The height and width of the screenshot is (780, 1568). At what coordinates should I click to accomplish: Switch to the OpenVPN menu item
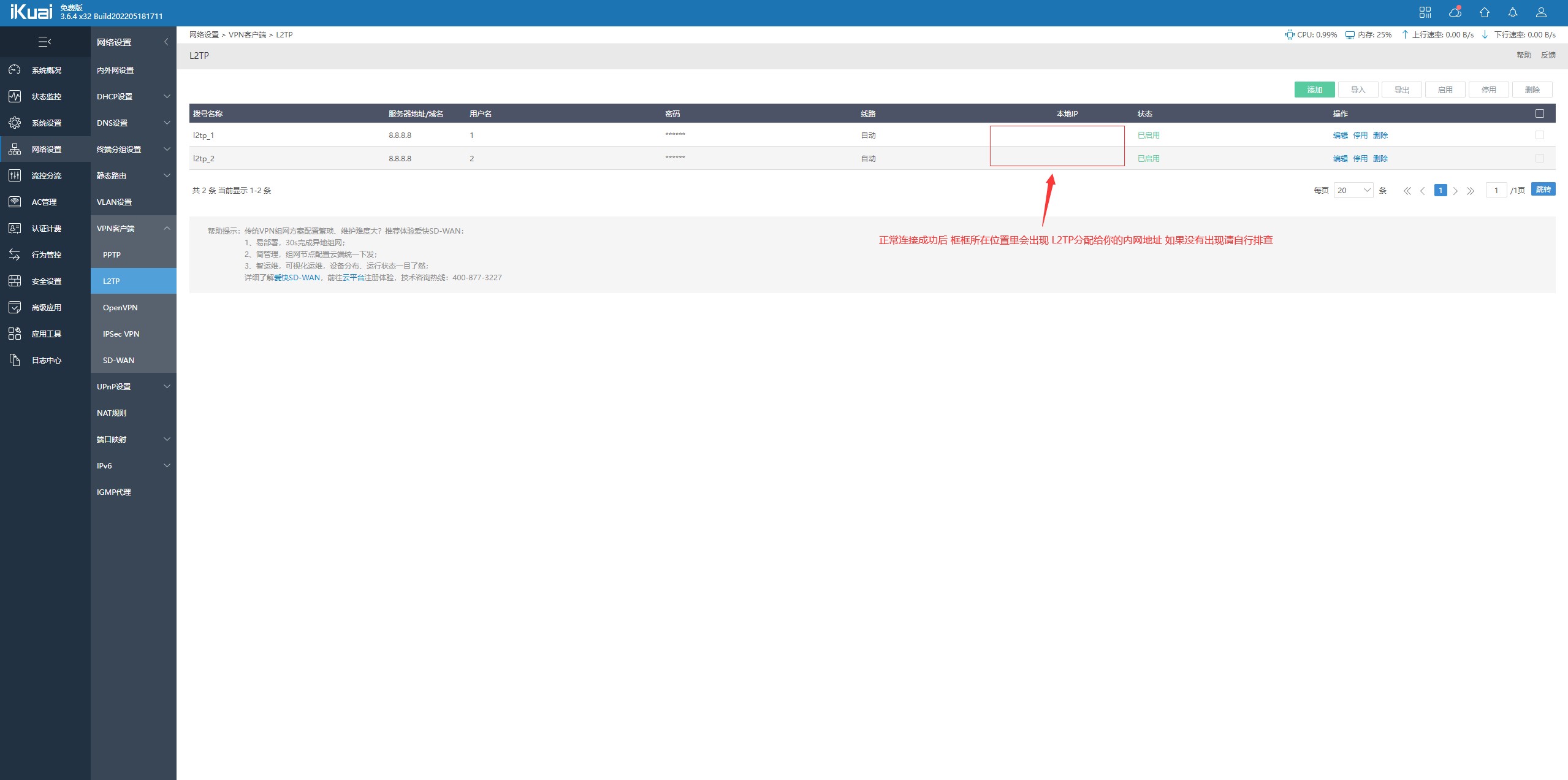120,307
